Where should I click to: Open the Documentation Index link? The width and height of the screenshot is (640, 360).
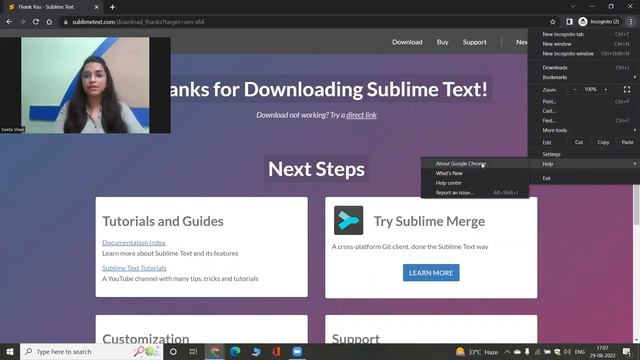[134, 242]
